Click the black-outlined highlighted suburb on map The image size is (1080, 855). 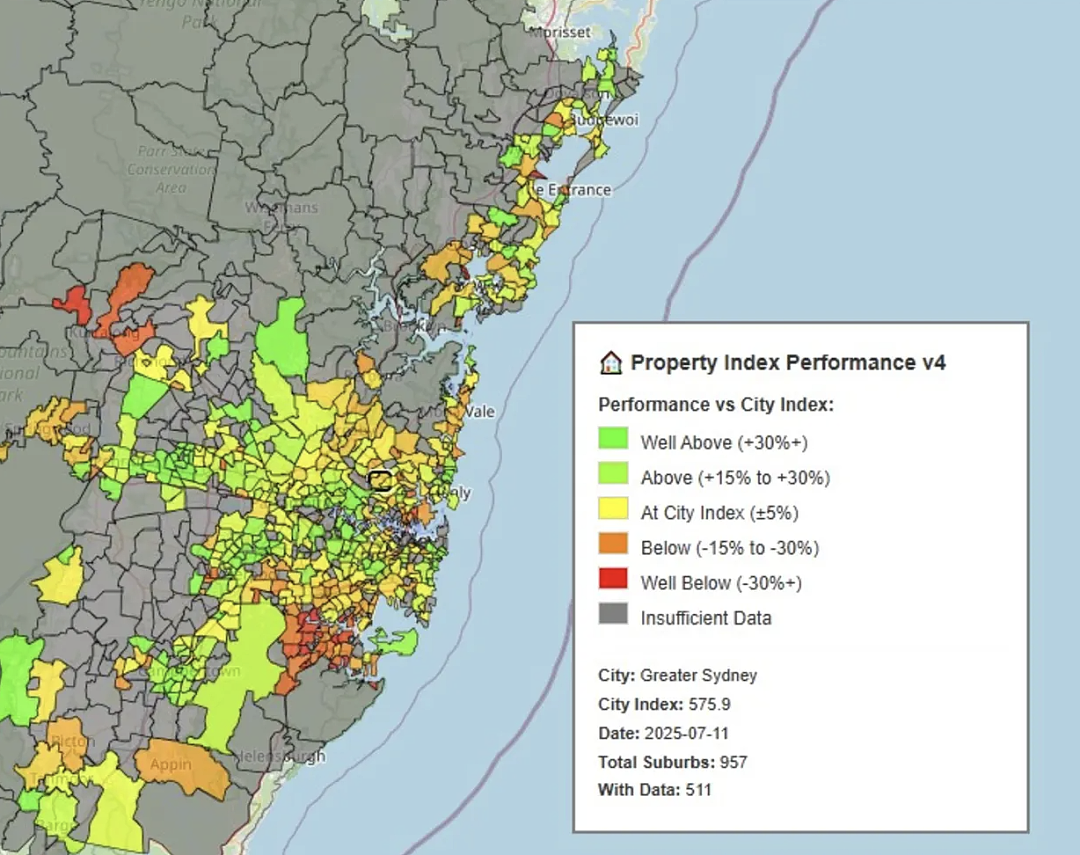tap(380, 480)
